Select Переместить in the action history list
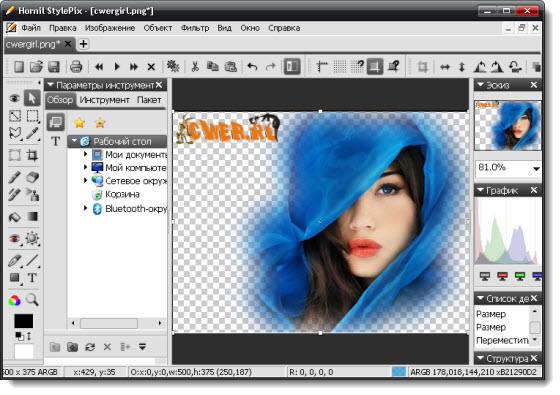The image size is (560, 395). pos(502,340)
